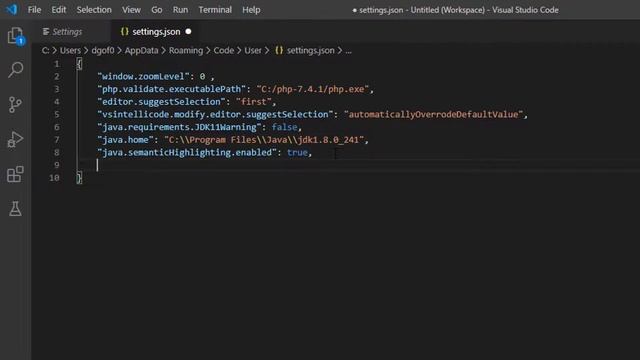Click line number 1 in gutter
The width and height of the screenshot is (640, 360).
(57, 64)
